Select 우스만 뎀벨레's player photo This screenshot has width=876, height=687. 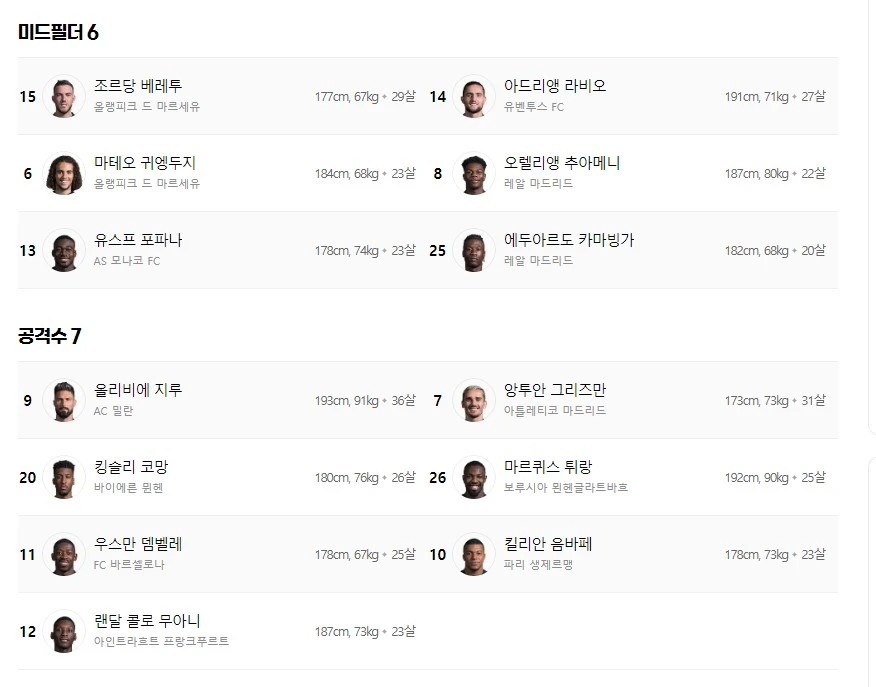pos(64,555)
